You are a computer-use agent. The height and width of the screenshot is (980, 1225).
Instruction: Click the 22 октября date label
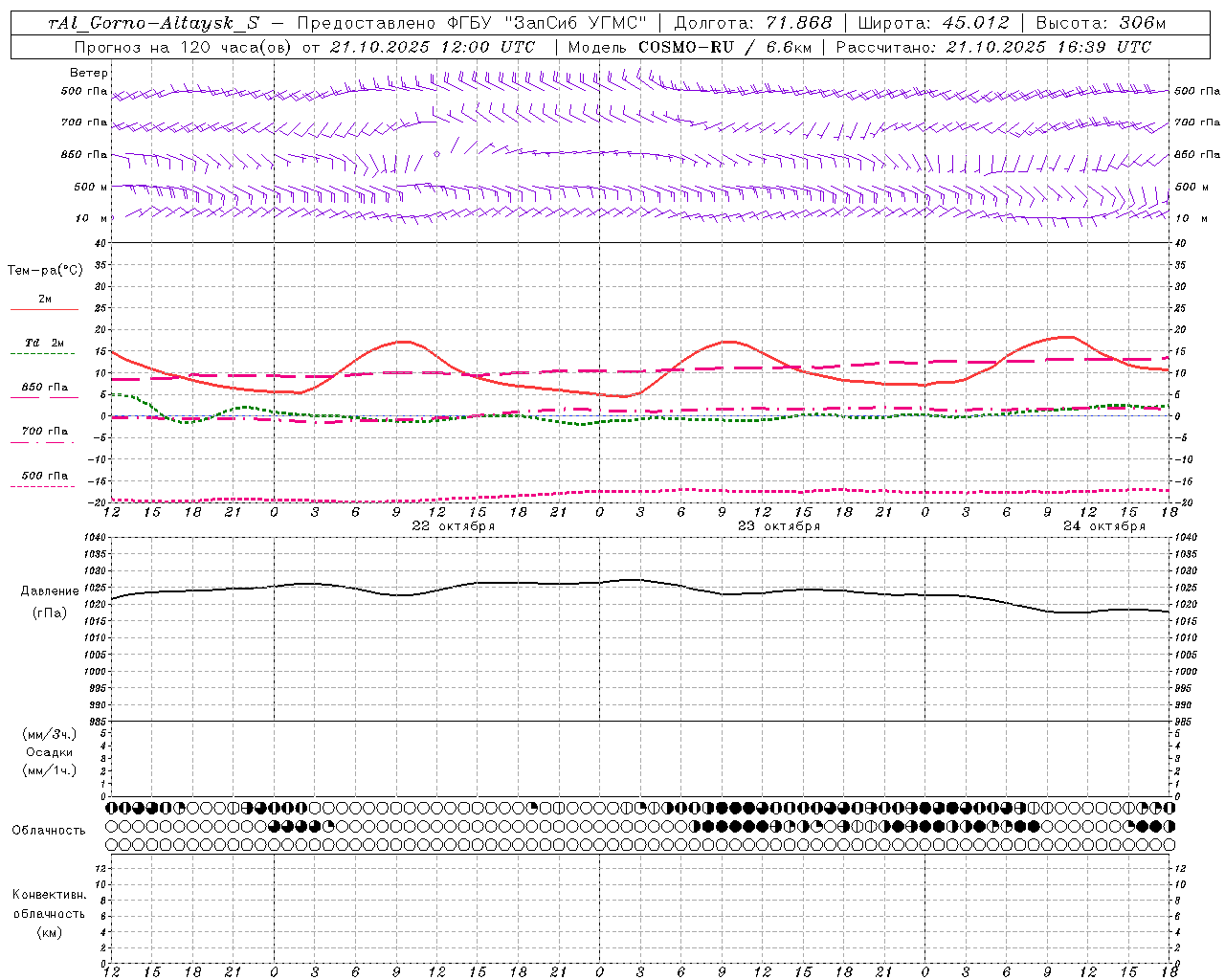[x=454, y=526]
